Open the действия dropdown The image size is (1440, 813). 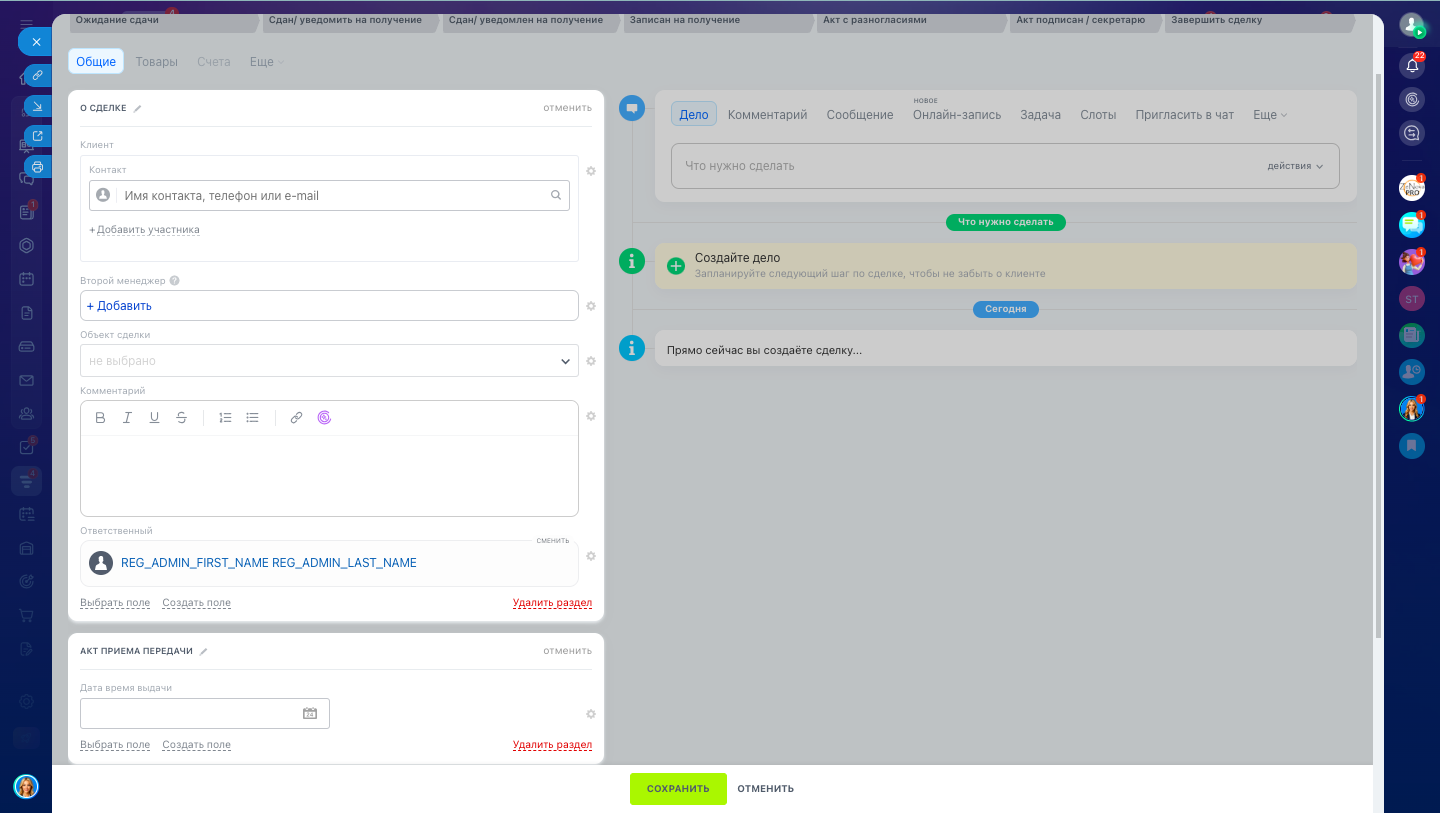coord(1295,166)
